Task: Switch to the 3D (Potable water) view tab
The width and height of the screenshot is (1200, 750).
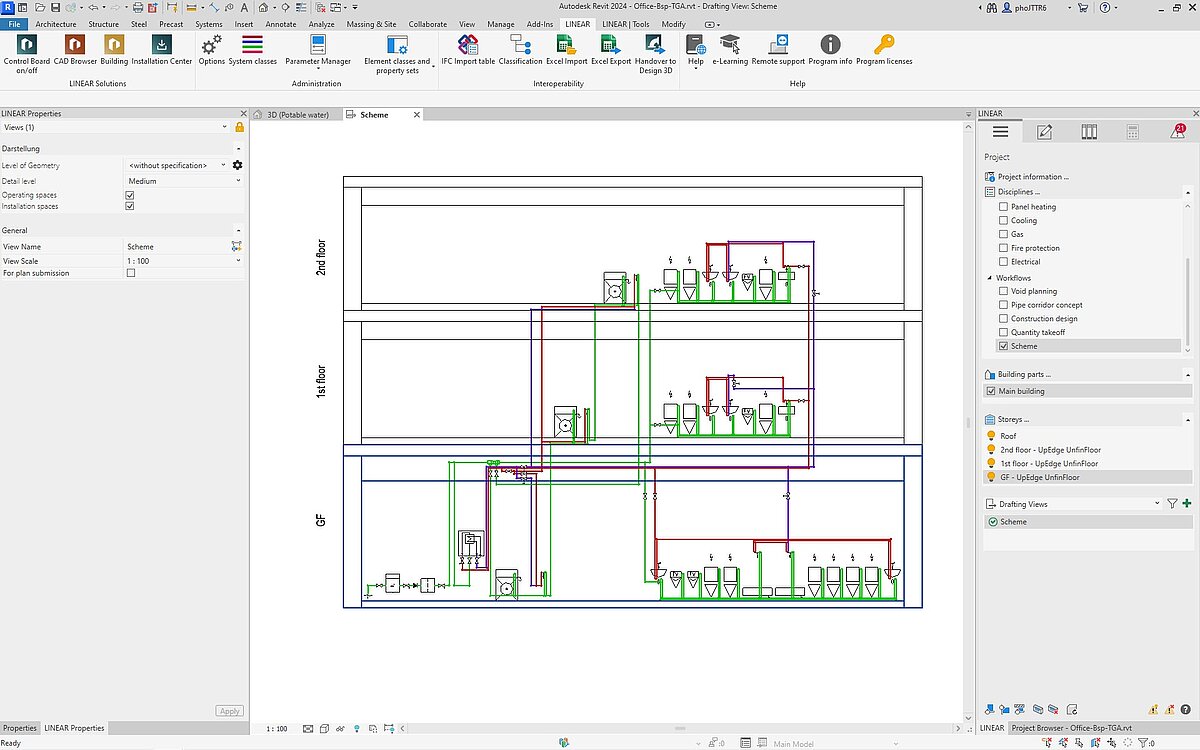Action: coord(297,115)
